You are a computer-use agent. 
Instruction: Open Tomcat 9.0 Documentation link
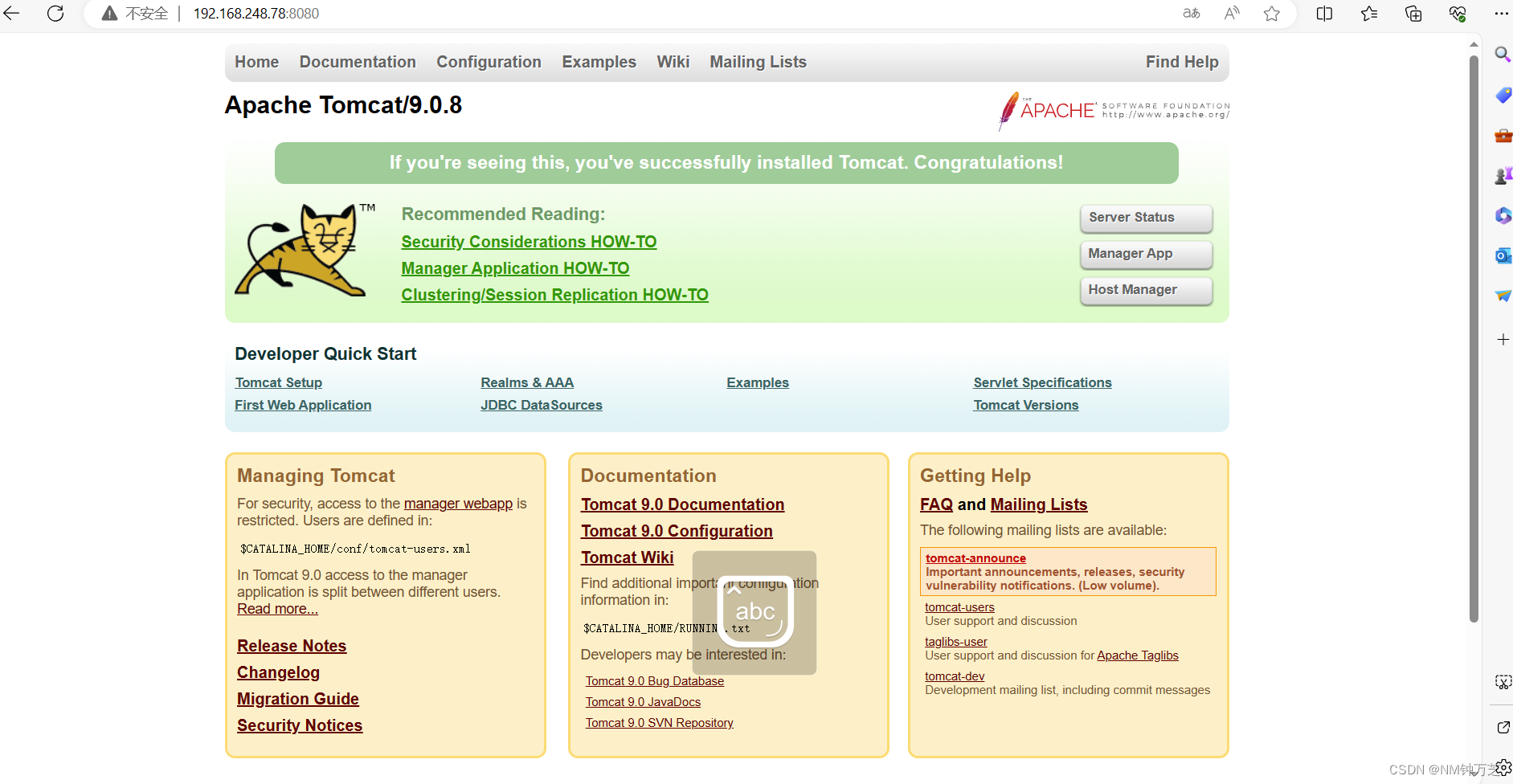[x=682, y=504]
